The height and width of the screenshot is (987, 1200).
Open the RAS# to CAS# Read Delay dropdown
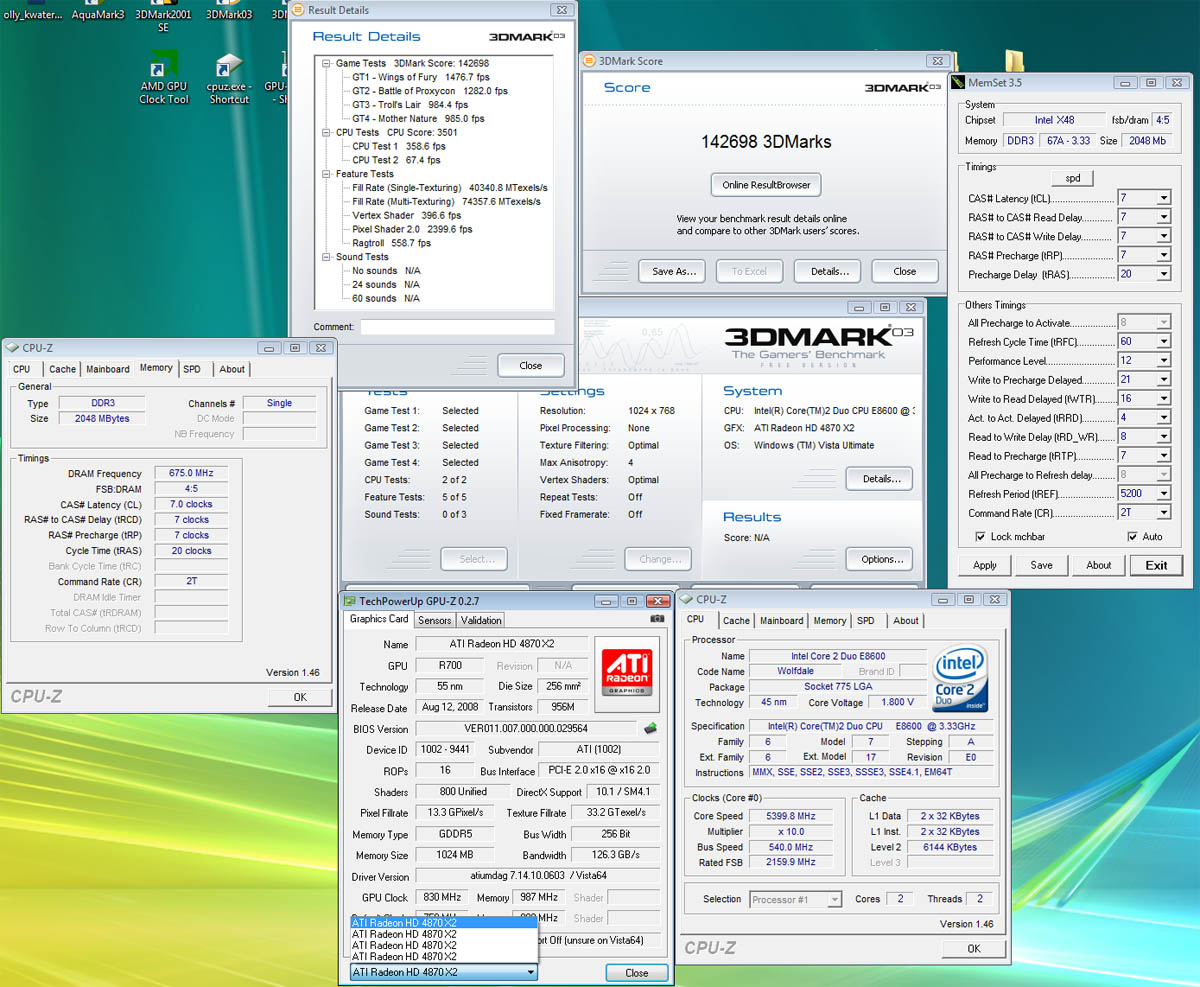pos(1163,218)
